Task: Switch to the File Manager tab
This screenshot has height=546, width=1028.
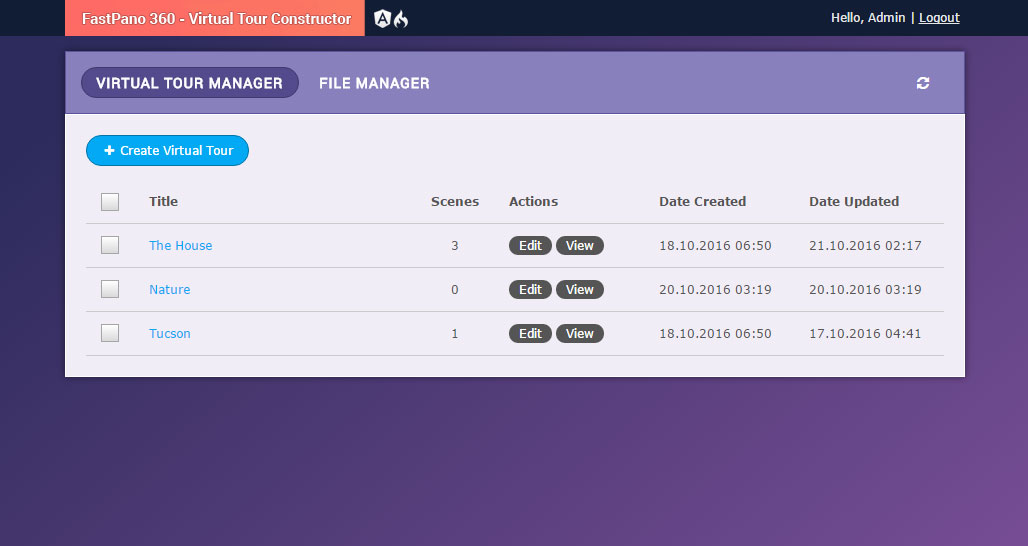Action: (374, 83)
